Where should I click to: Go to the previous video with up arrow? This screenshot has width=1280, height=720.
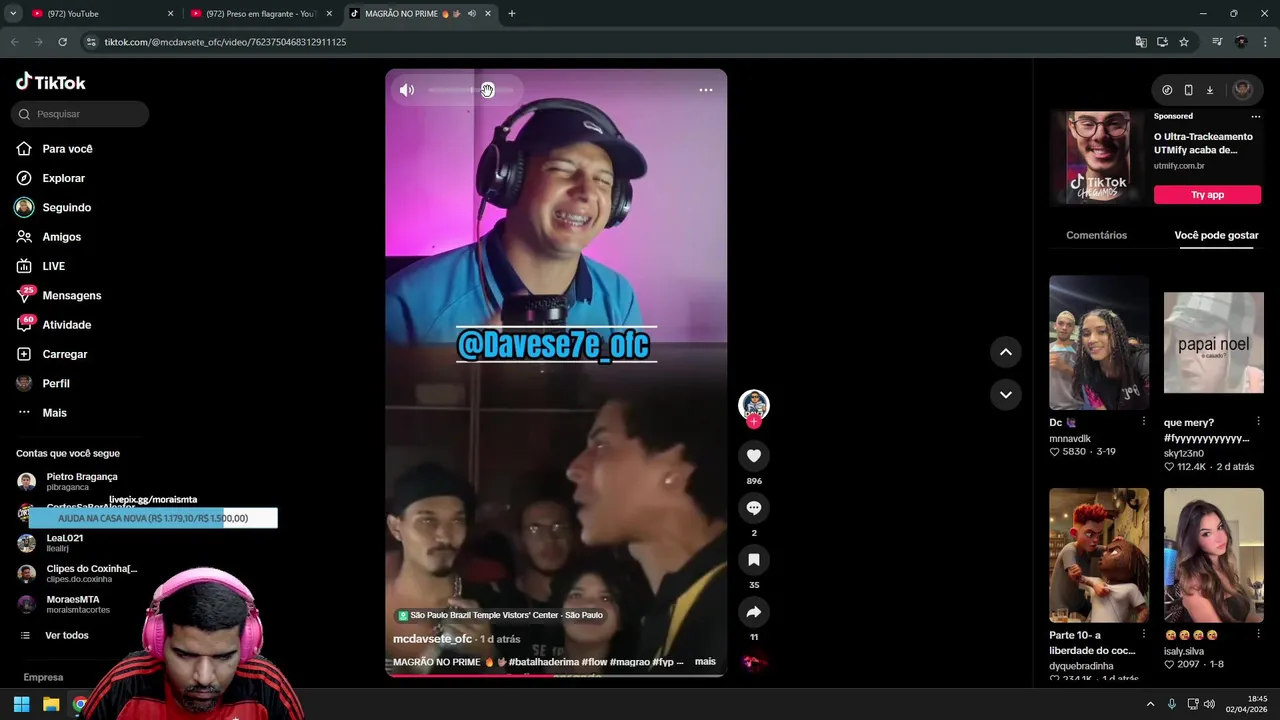(1006, 352)
